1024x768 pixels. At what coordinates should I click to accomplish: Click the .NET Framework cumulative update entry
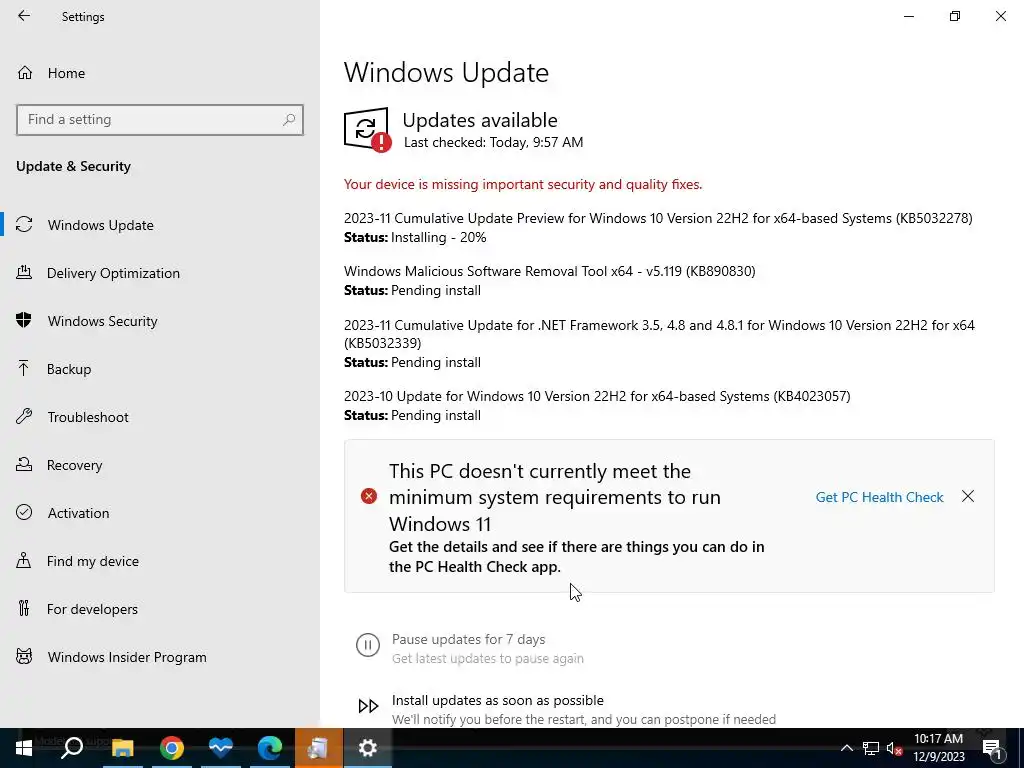click(x=660, y=334)
